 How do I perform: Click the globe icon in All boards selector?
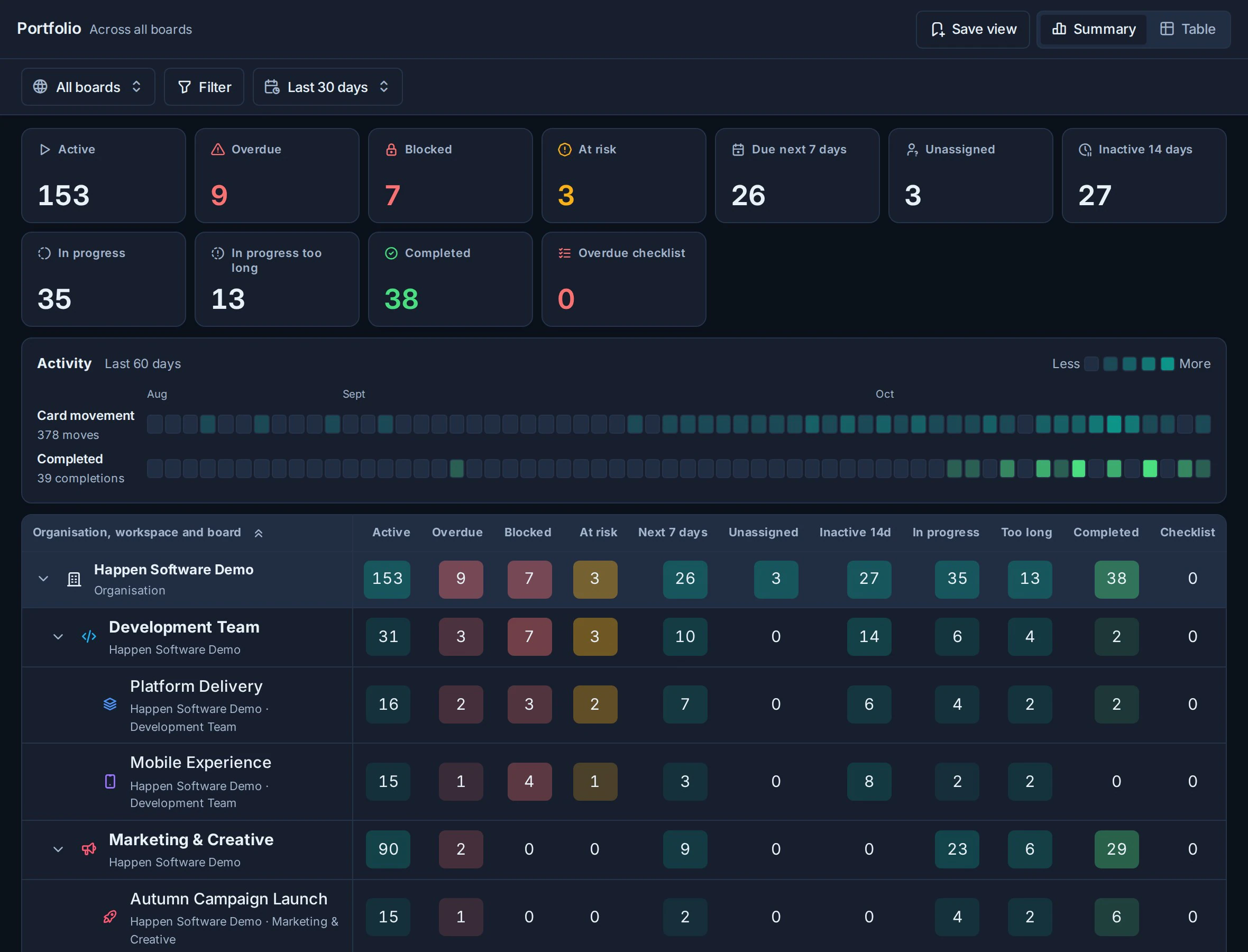40,87
